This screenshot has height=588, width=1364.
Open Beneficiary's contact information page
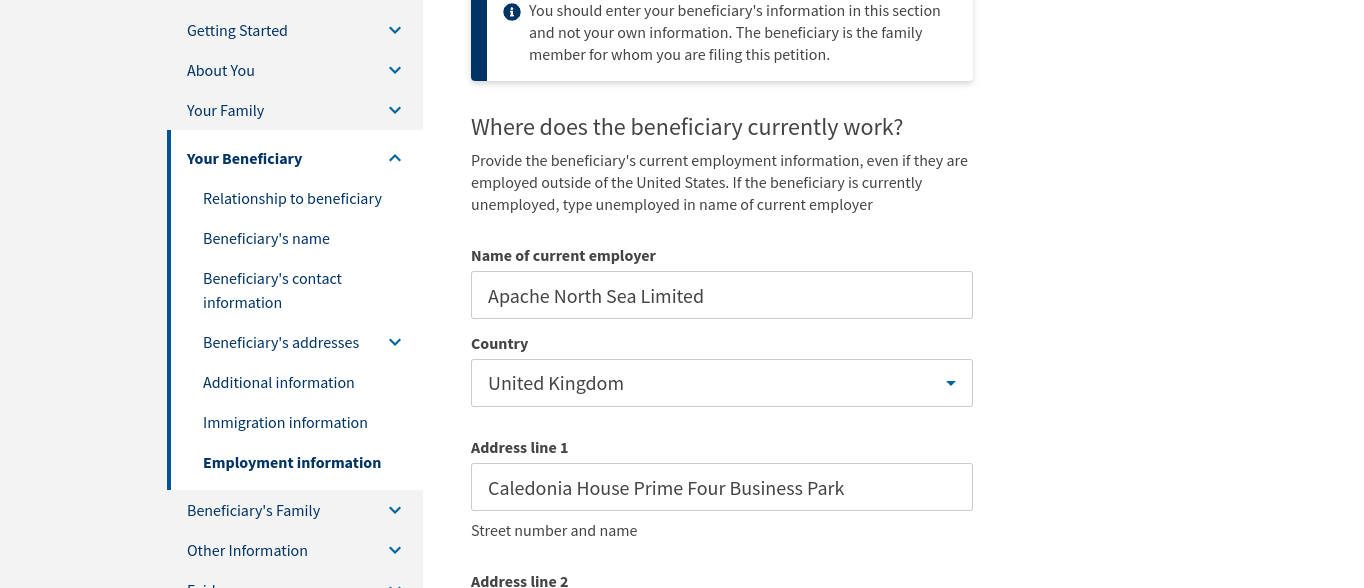pyautogui.click(x=272, y=291)
